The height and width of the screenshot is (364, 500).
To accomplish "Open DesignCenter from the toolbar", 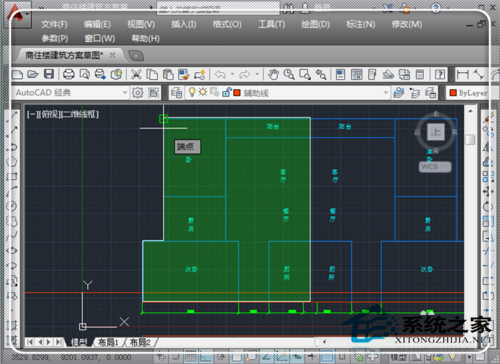I will (356, 74).
